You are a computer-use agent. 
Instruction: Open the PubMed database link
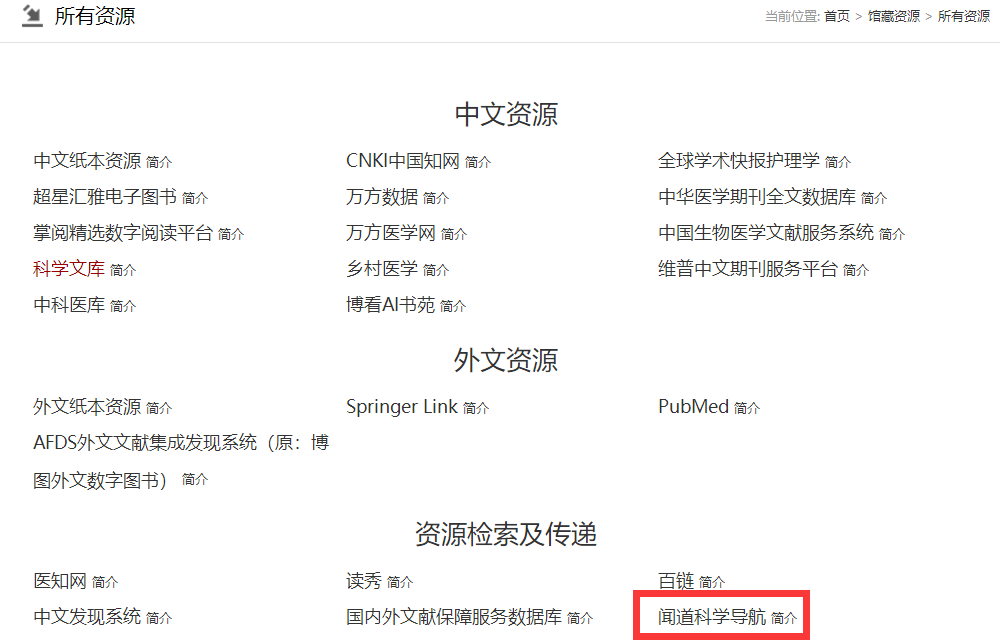pos(693,407)
